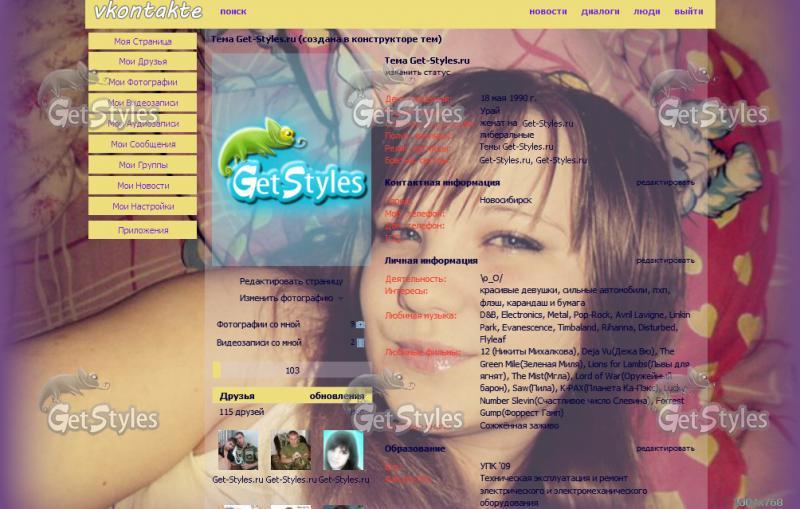Click the video icon beside Видеозаписи со мной
Screen dimensions: 800x509
click(x=361, y=343)
